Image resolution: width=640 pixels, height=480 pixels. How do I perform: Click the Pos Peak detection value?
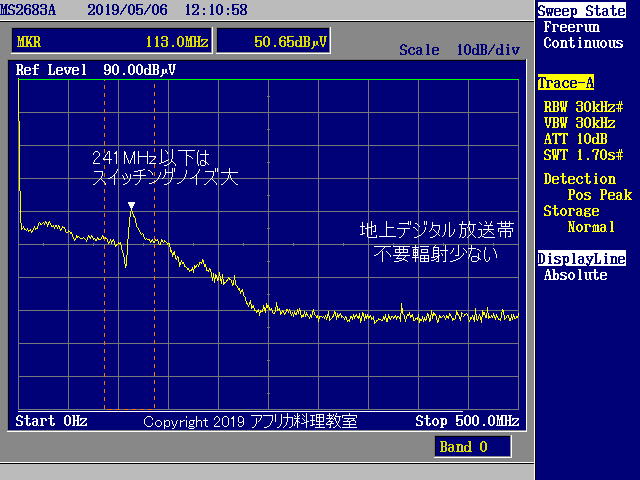point(600,195)
